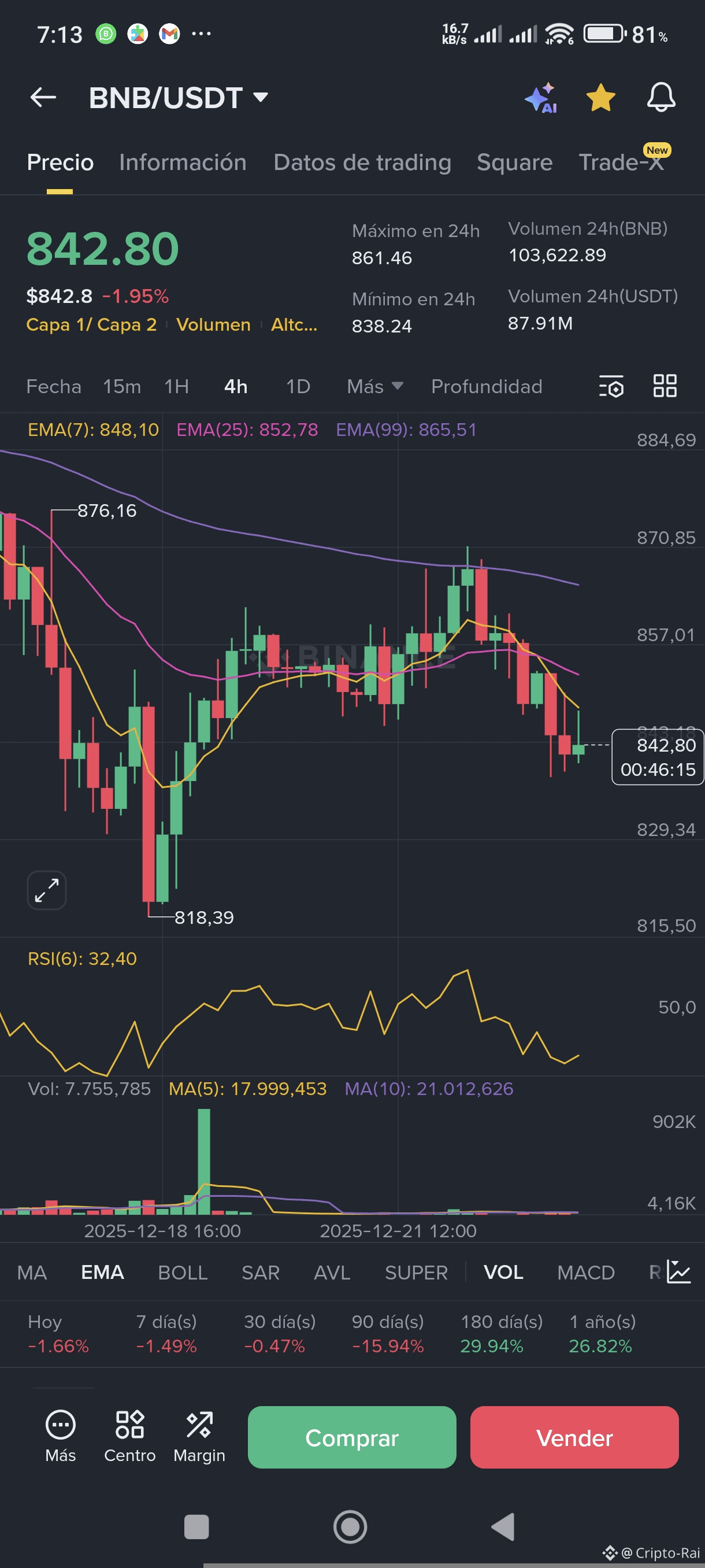Image resolution: width=705 pixels, height=1568 pixels.
Task: Select the AVL indicator
Action: (x=332, y=1273)
